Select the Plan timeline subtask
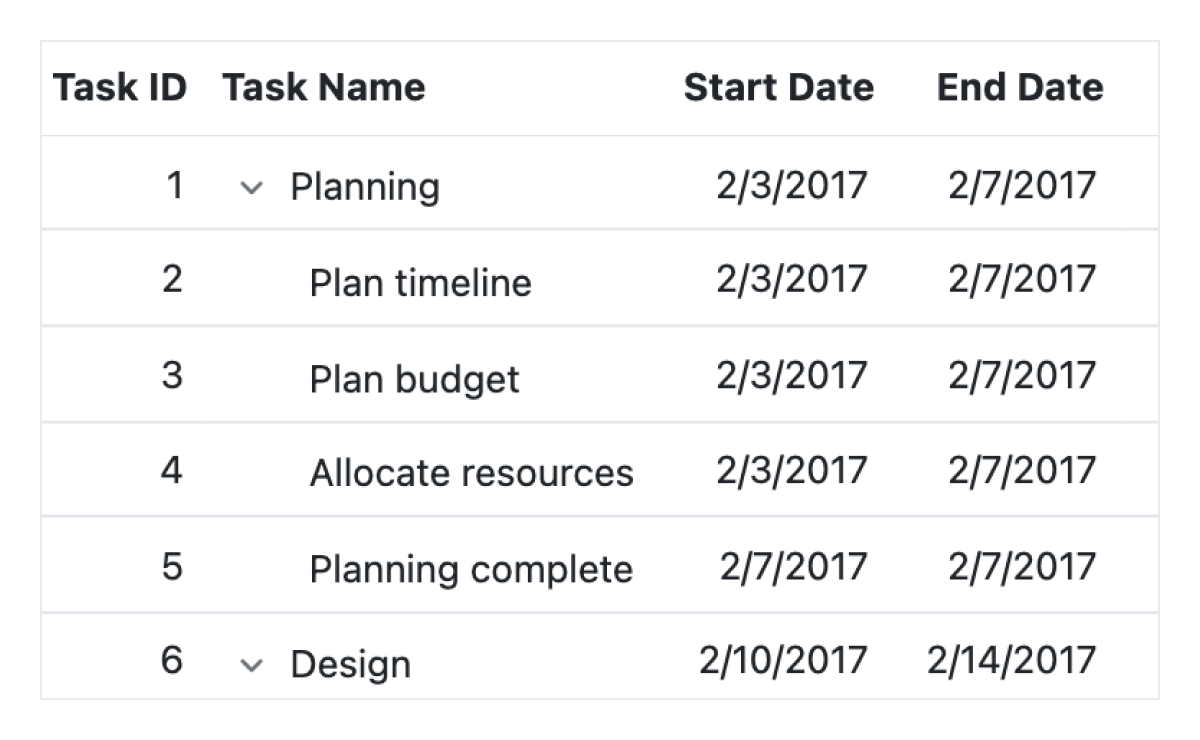The width and height of the screenshot is (1200, 740). (x=420, y=281)
